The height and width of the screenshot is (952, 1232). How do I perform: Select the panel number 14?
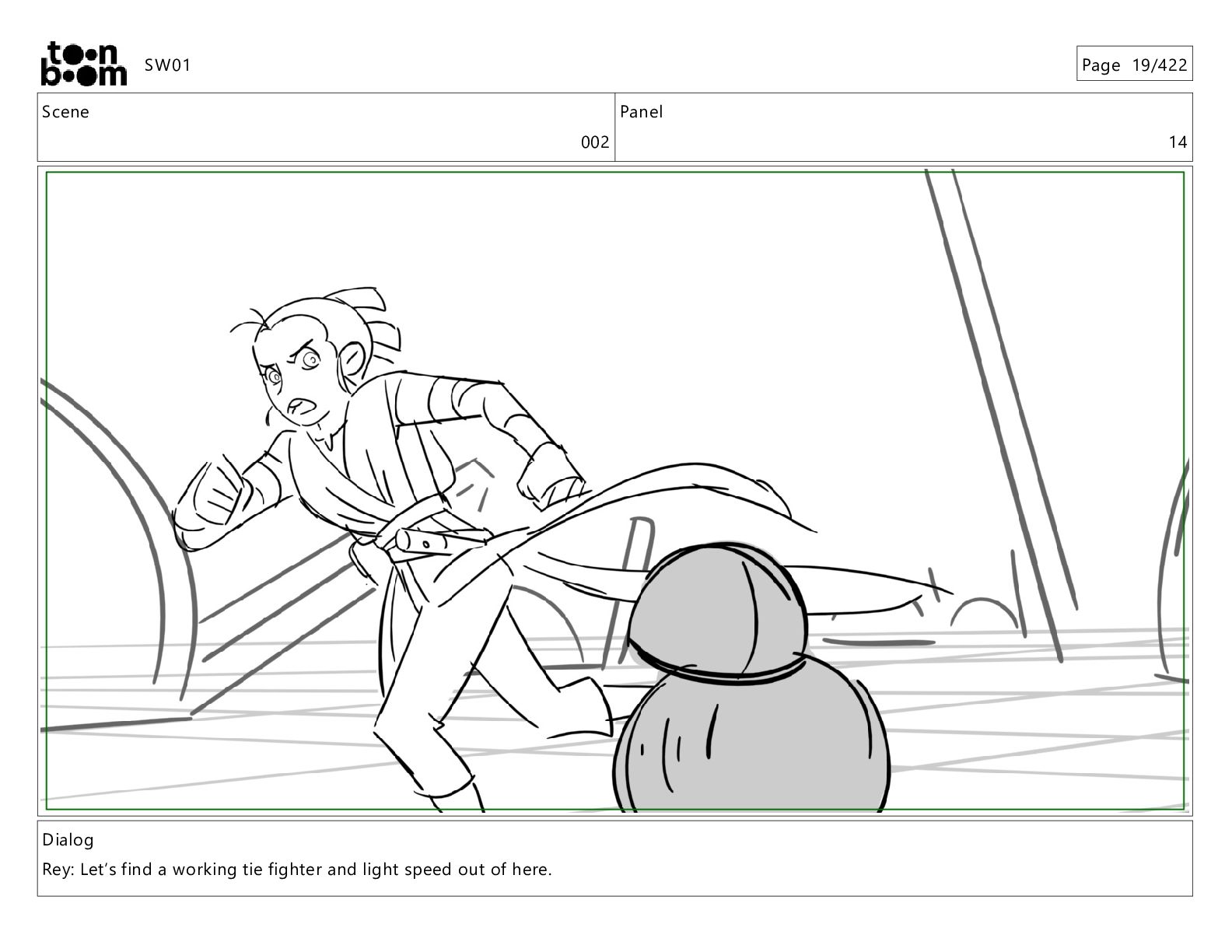[1178, 142]
